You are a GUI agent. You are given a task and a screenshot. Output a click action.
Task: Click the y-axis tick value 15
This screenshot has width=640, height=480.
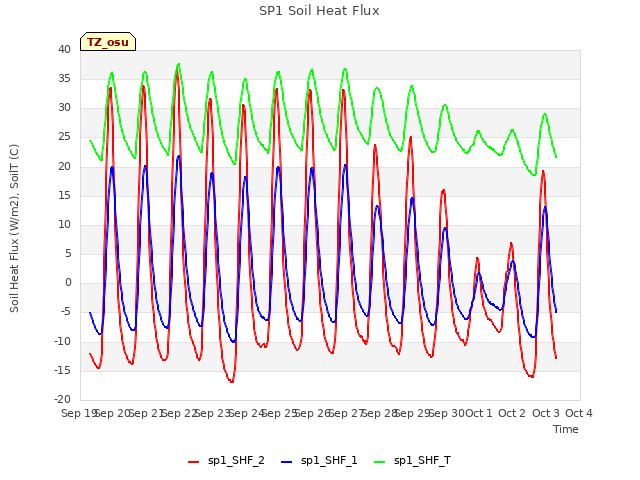tap(64, 195)
